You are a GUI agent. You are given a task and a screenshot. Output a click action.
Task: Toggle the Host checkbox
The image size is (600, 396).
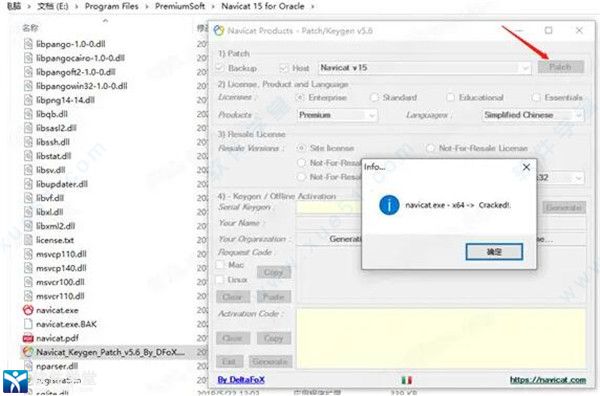(x=284, y=68)
